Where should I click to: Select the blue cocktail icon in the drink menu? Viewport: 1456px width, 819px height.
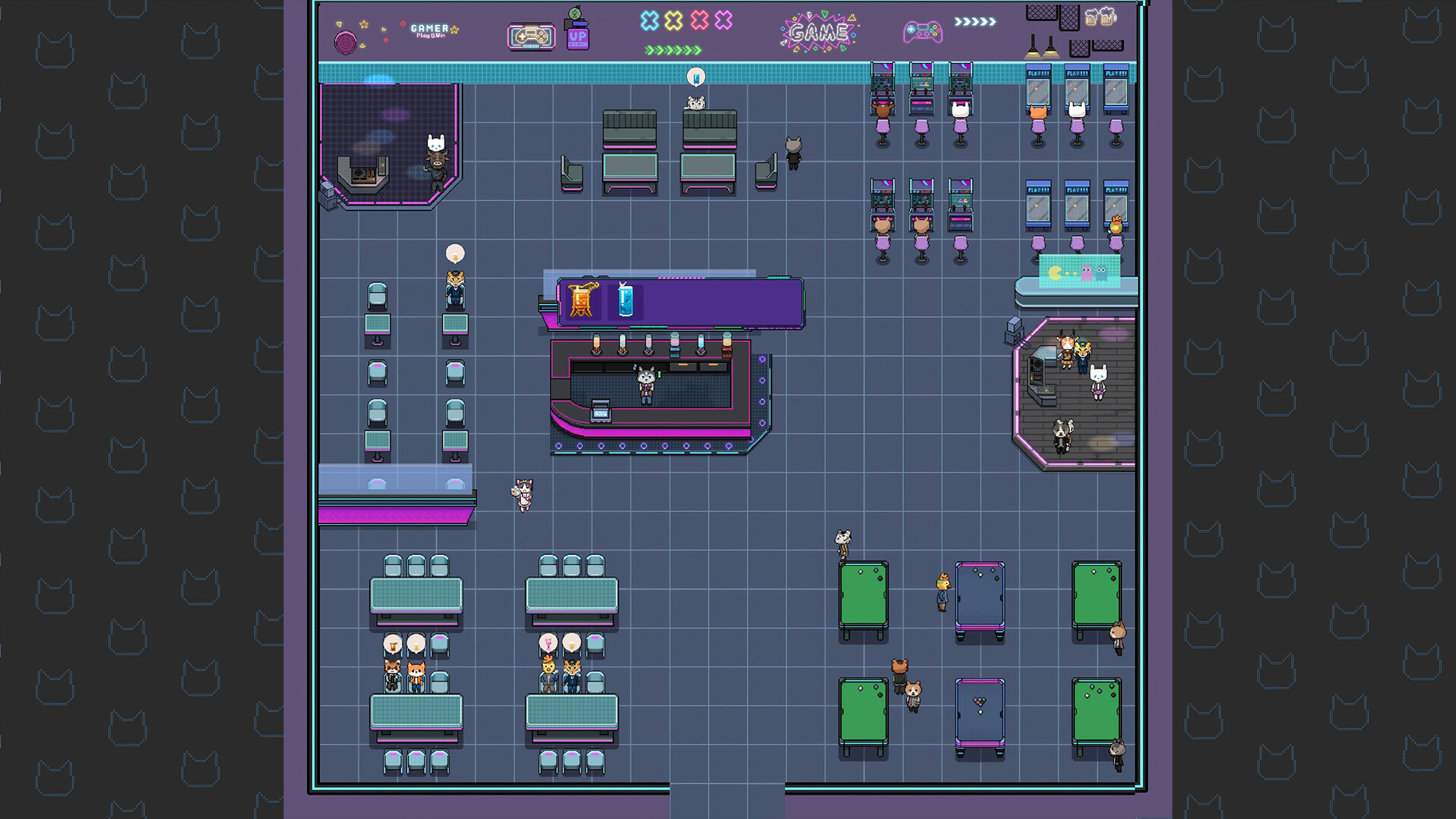coord(625,300)
